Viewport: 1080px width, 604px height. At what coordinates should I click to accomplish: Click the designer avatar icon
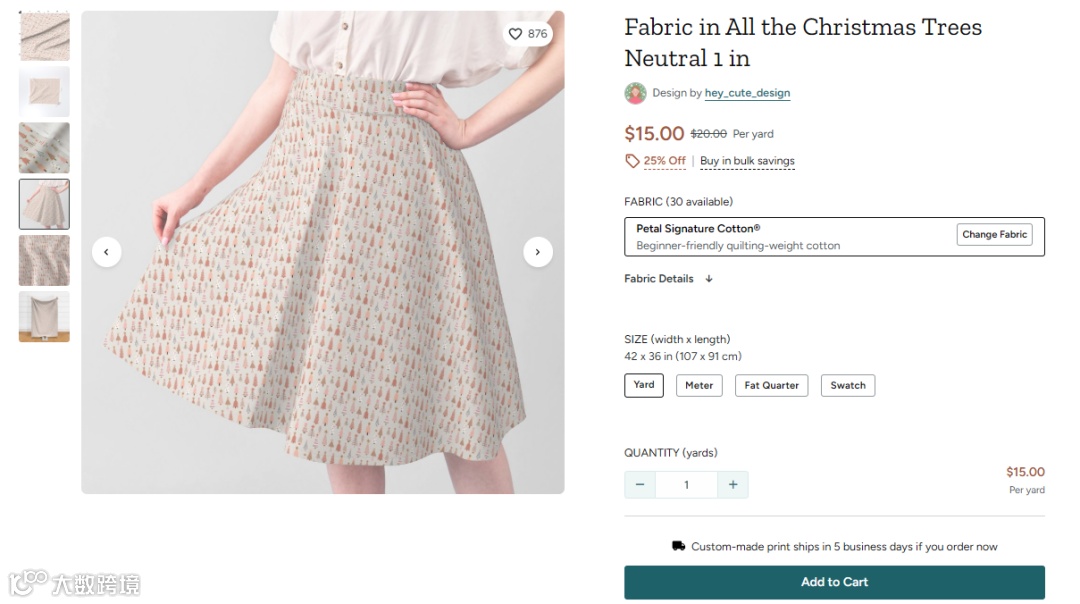coord(635,93)
